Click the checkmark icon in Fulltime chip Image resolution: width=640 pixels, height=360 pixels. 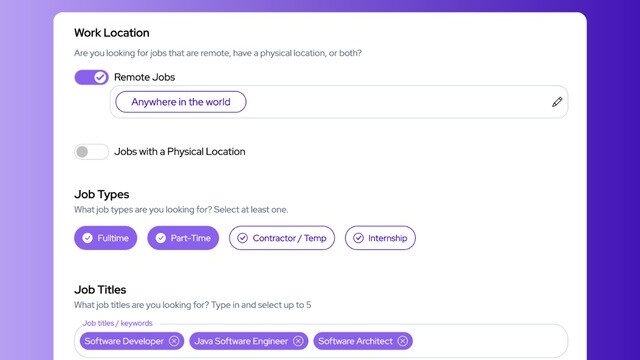coord(87,238)
